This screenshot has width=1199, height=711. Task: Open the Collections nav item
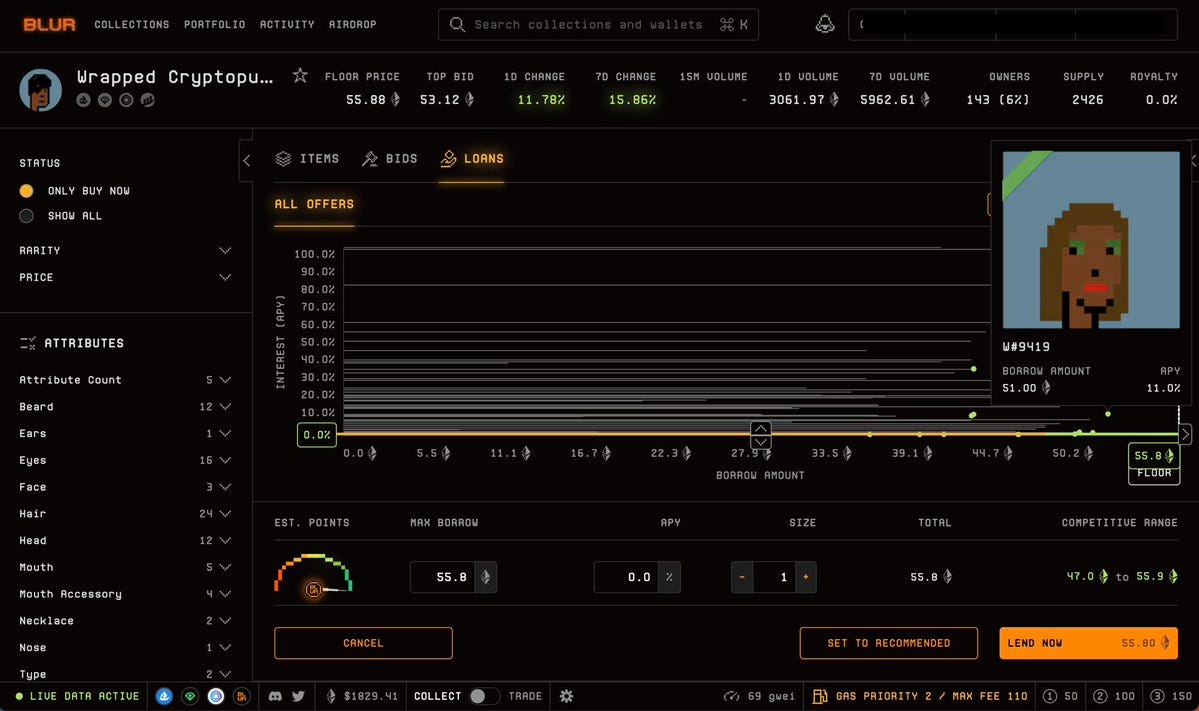click(x=132, y=24)
